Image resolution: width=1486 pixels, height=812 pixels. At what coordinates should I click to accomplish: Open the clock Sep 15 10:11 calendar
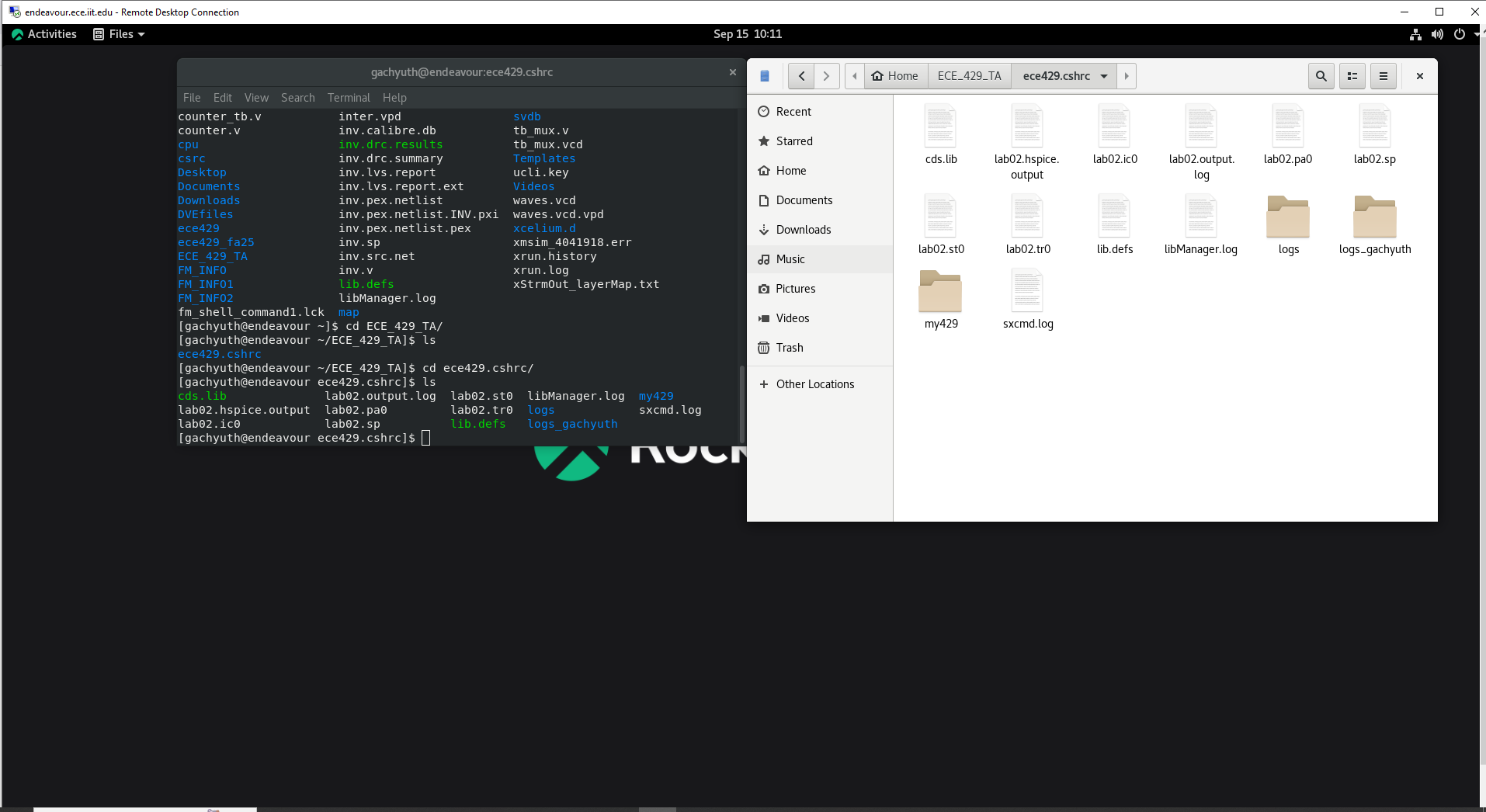748,34
